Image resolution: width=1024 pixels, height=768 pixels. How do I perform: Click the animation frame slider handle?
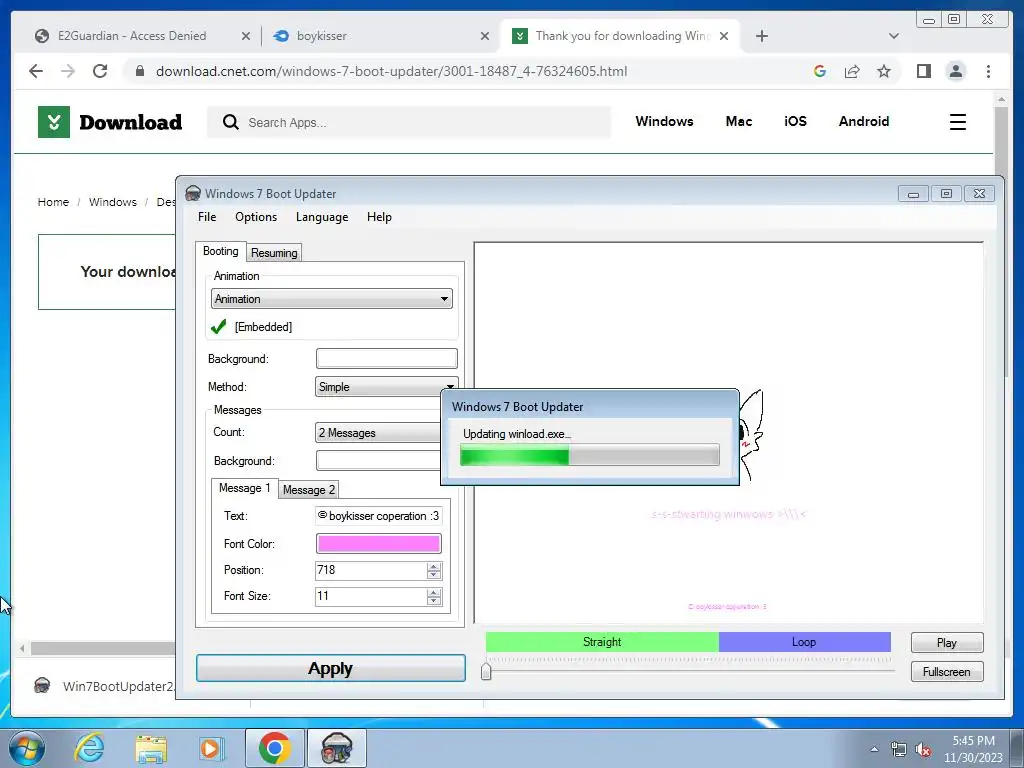486,671
